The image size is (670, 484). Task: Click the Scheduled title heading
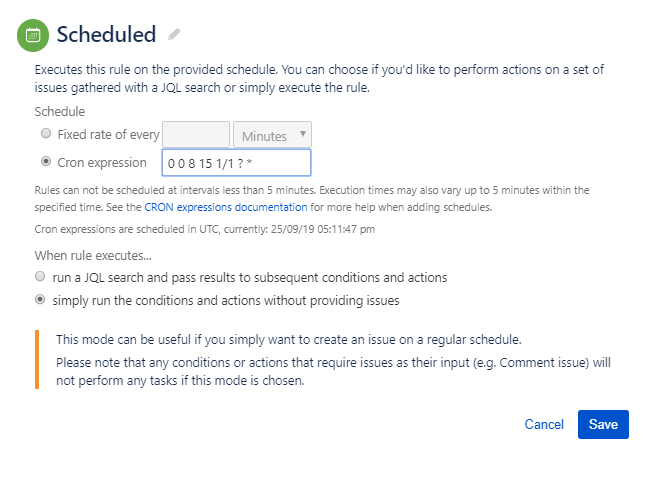point(106,35)
